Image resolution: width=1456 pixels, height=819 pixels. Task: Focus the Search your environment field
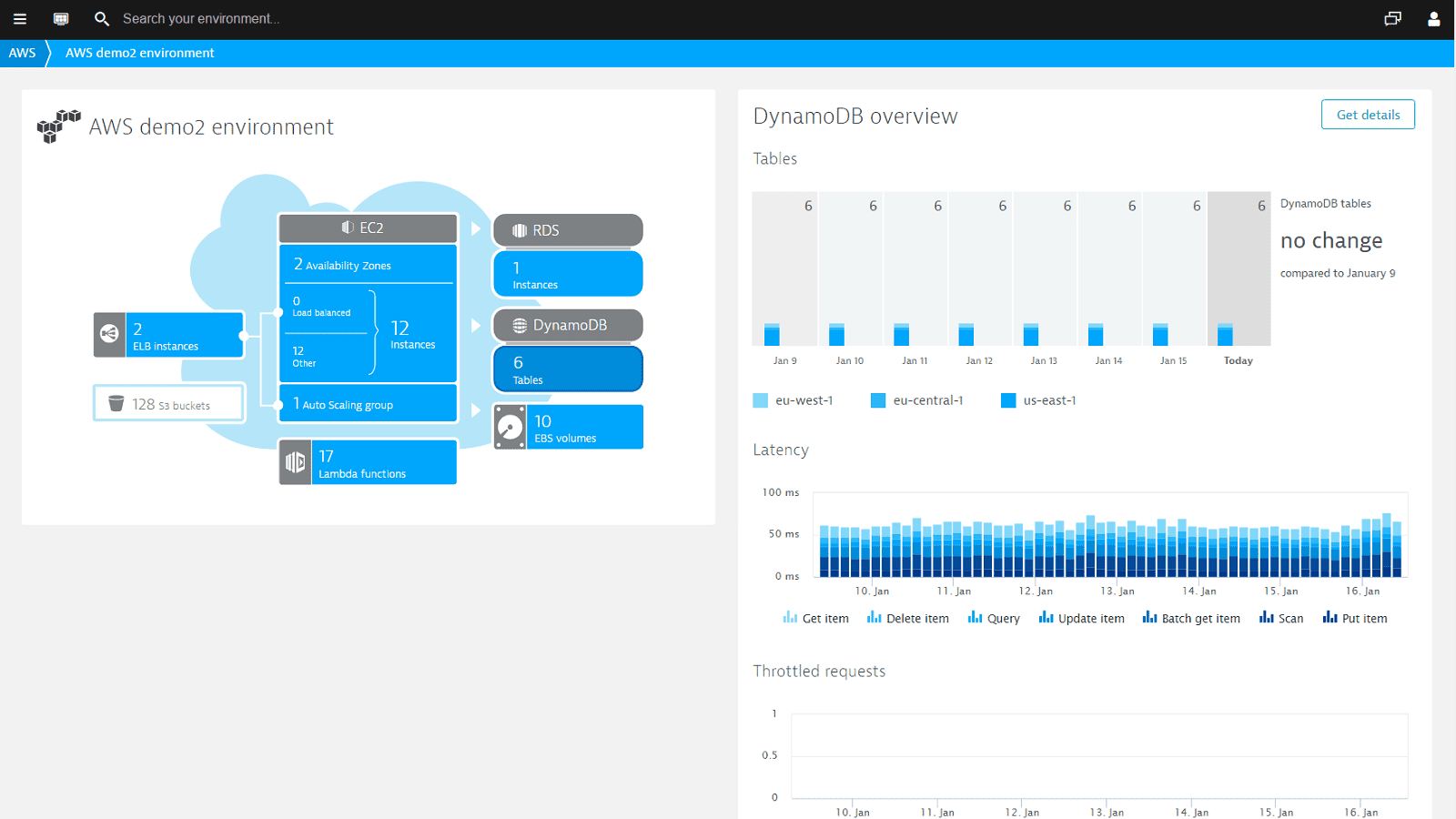202,18
